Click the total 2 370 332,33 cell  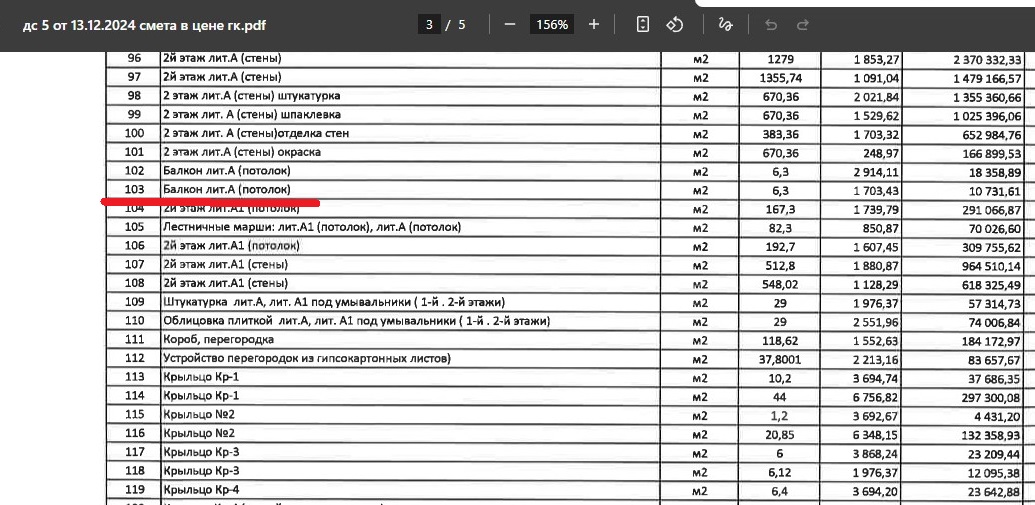pyautogui.click(x=987, y=60)
